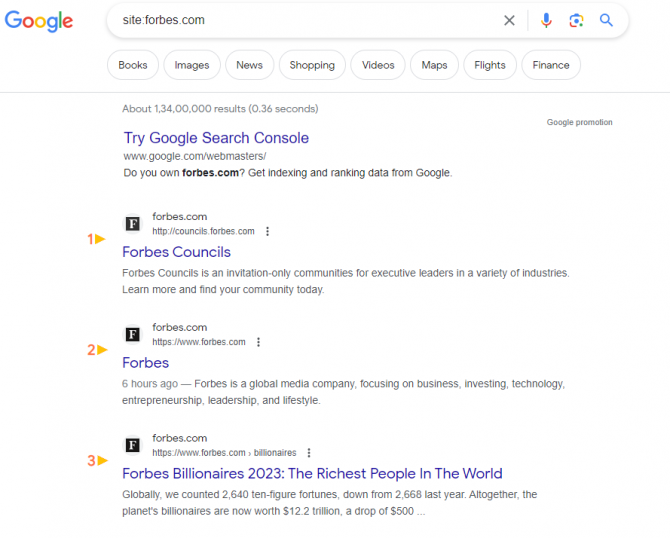Open the Finance filter
This screenshot has width=670, height=538.
(551, 65)
